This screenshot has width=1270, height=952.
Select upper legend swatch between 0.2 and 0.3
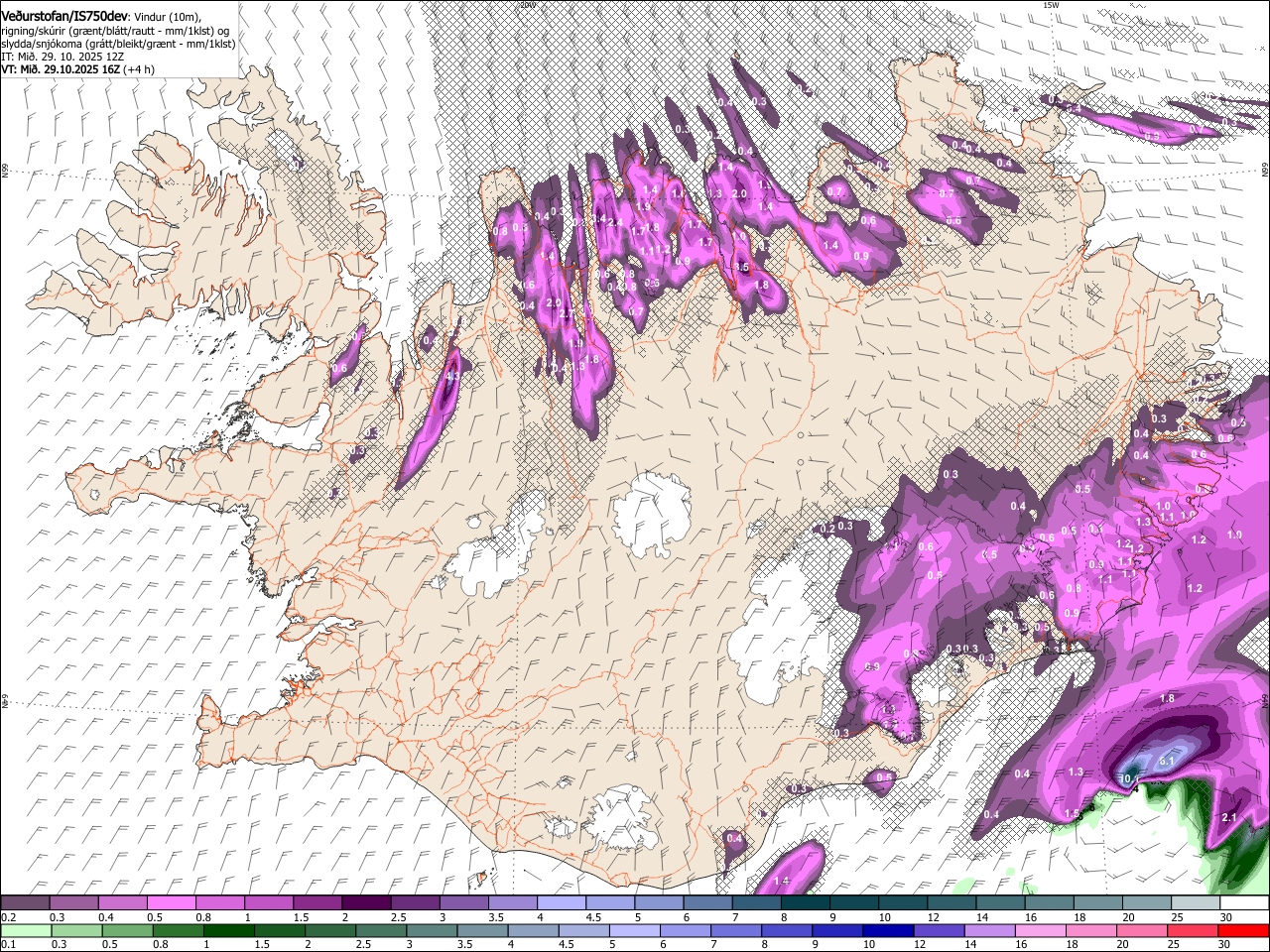pos(25,902)
